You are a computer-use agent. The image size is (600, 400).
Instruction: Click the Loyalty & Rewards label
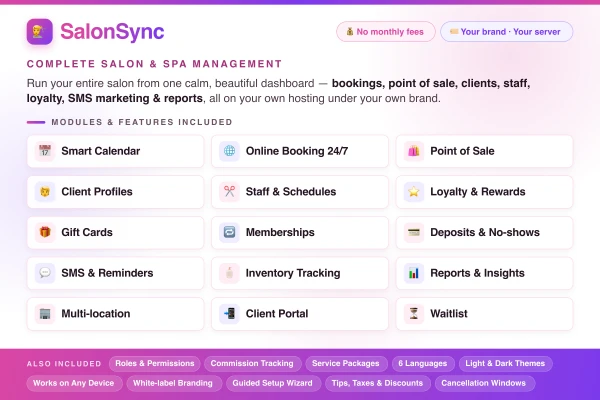pos(478,191)
